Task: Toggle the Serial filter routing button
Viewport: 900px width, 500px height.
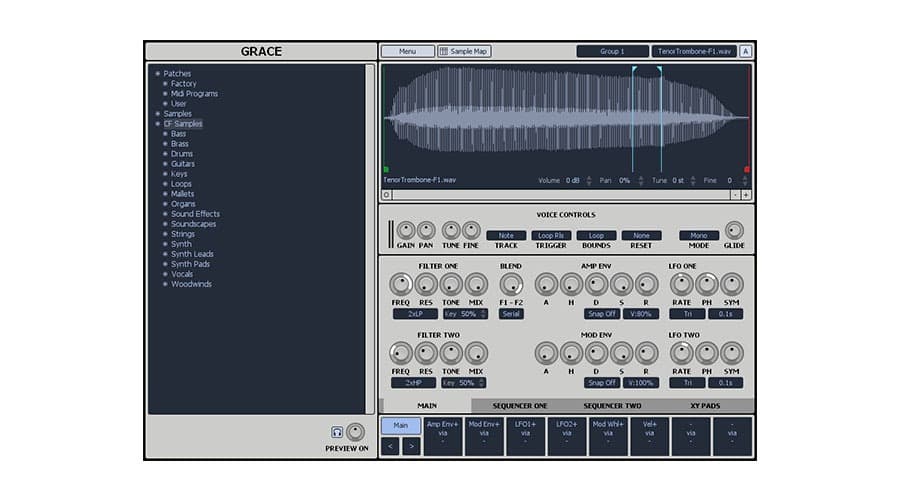Action: coord(511,314)
